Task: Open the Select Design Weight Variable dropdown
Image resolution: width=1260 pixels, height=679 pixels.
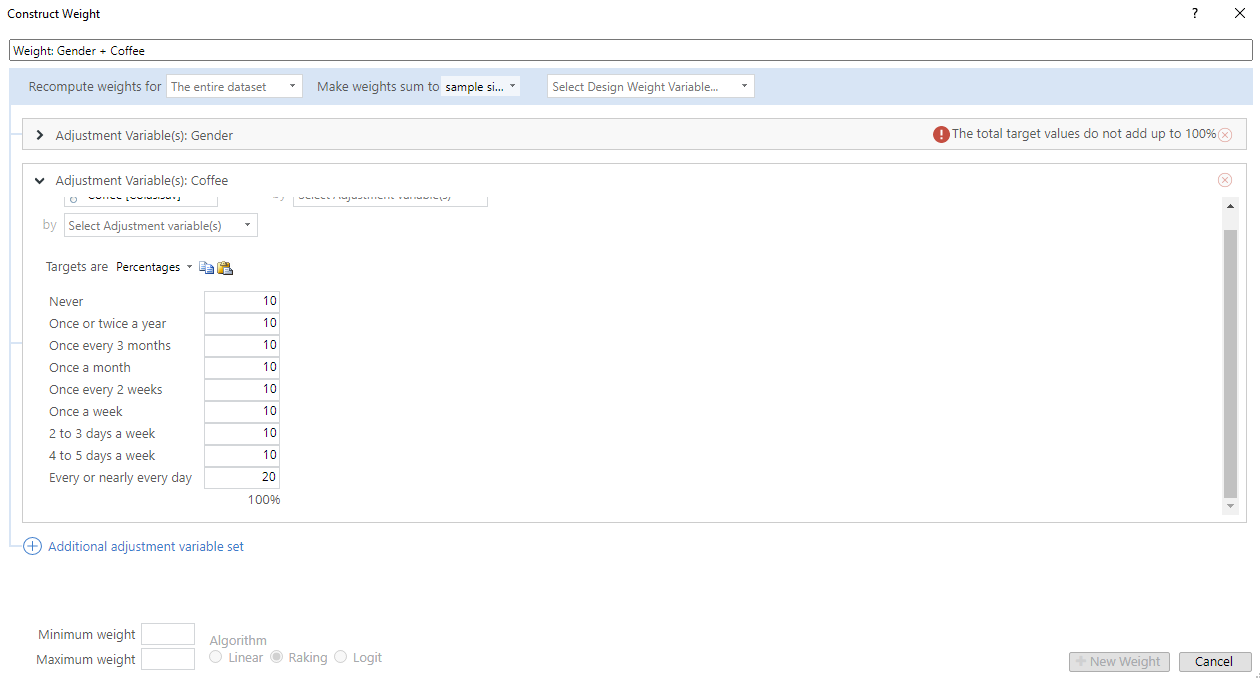Action: 650,87
